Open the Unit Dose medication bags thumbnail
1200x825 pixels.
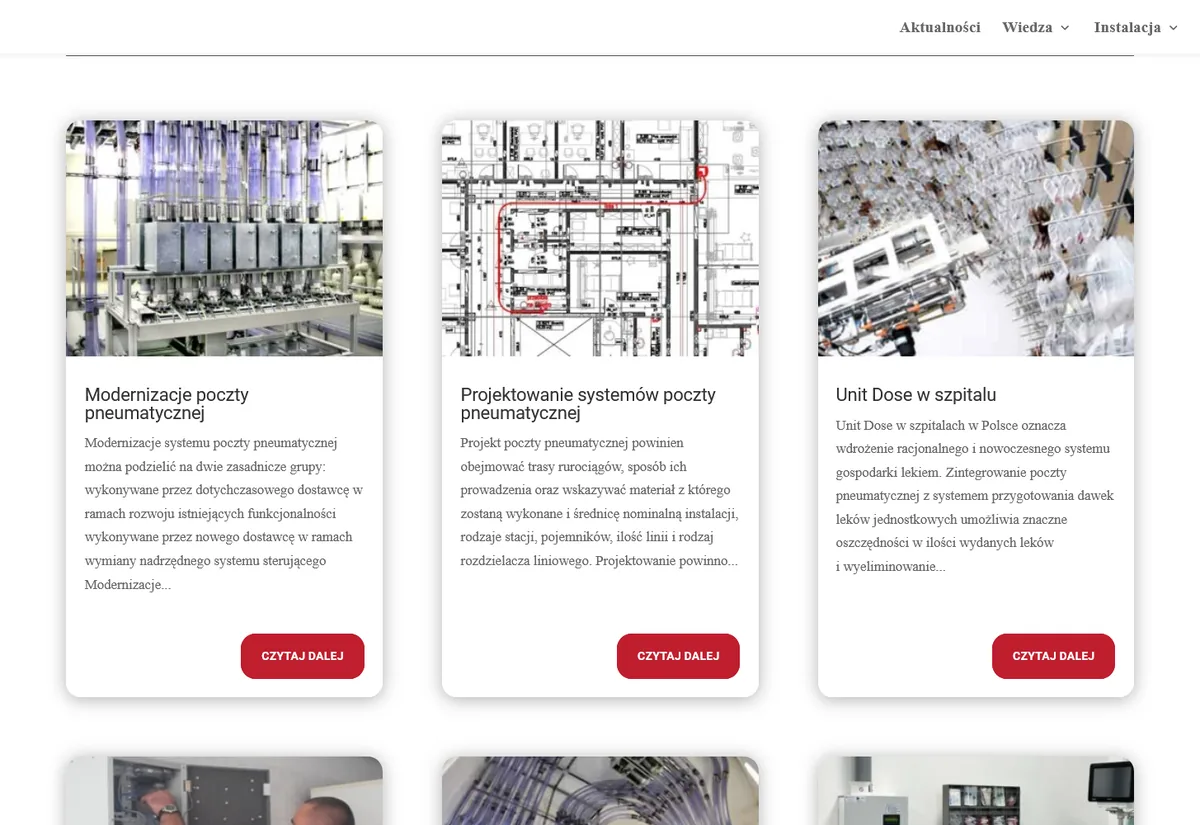[976, 238]
